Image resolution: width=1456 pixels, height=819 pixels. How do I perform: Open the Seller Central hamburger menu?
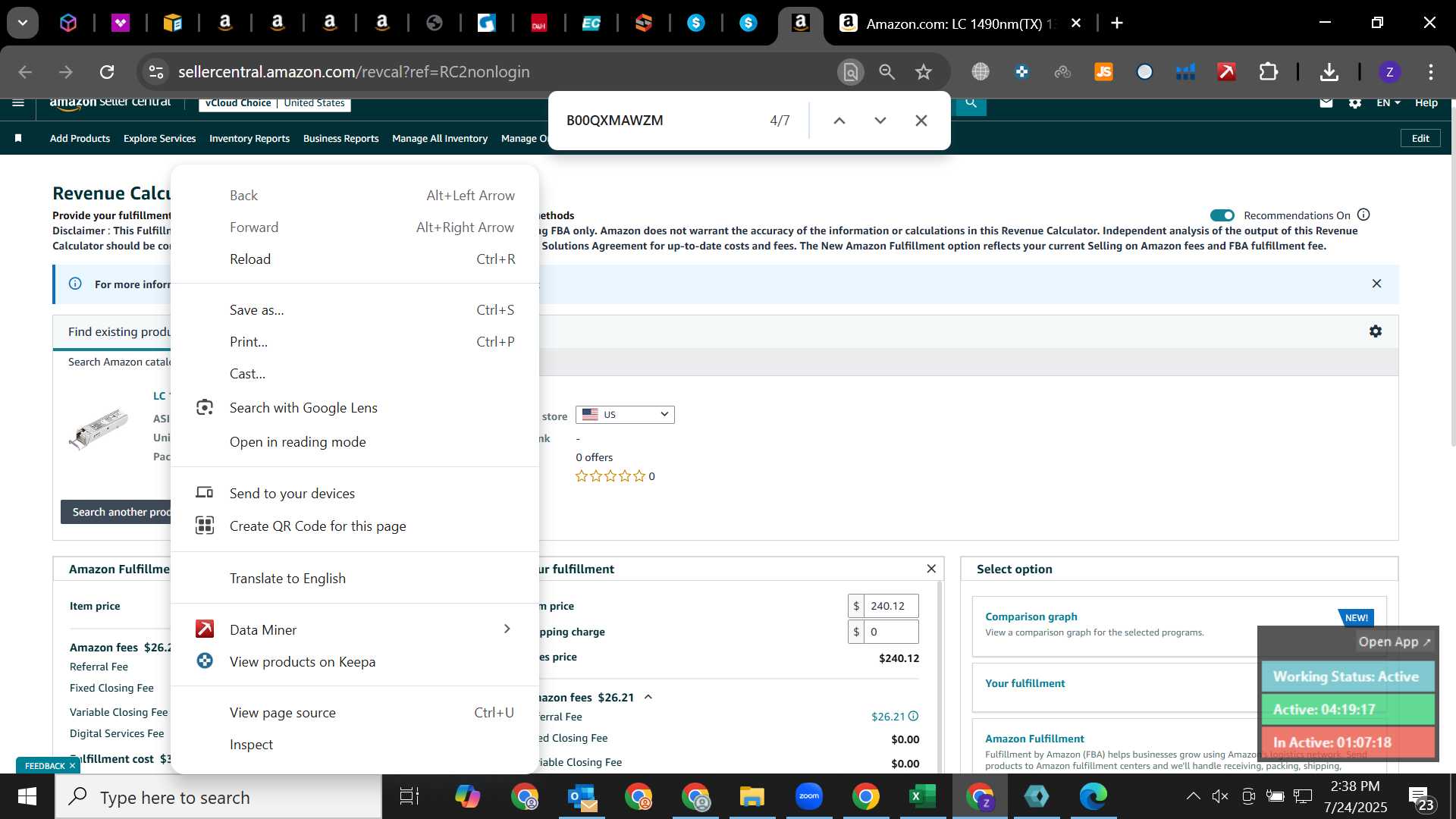pyautogui.click(x=18, y=102)
